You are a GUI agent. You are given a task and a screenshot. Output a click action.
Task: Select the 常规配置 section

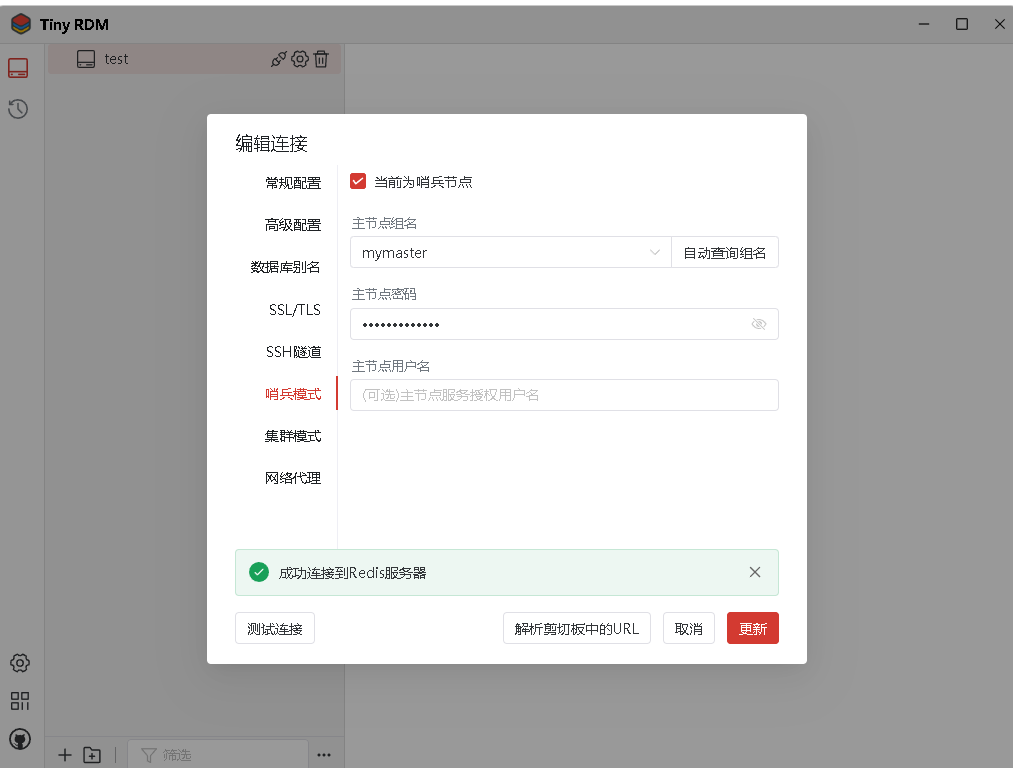pos(294,182)
